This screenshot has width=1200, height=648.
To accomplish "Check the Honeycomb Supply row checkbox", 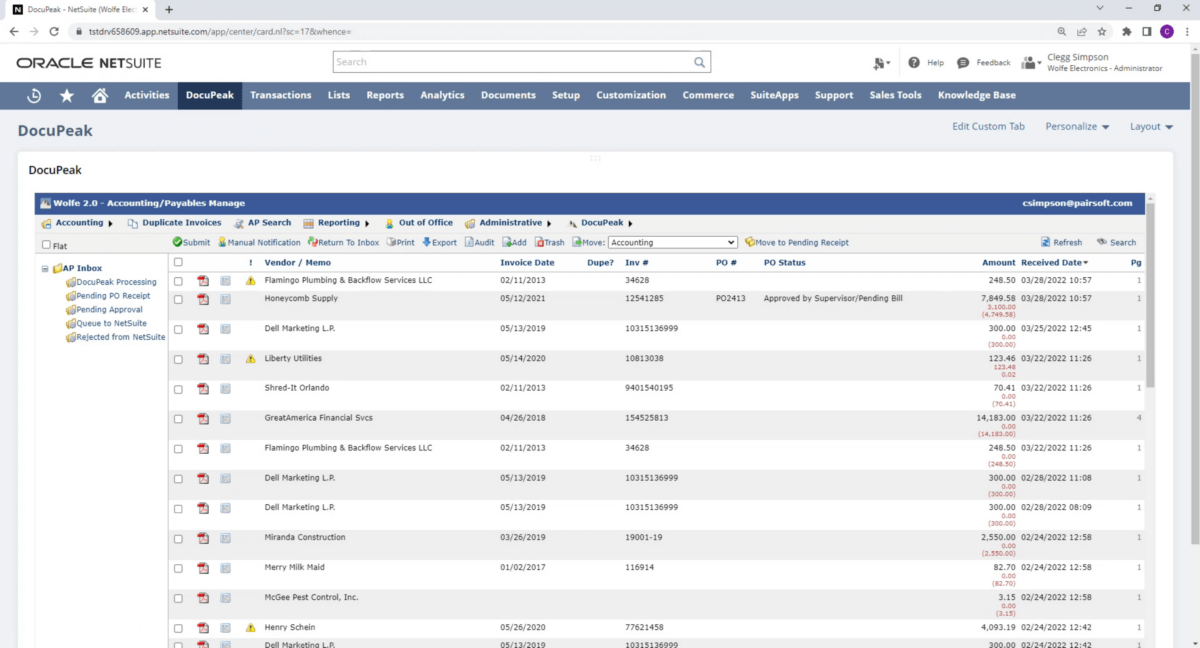I will coord(178,299).
